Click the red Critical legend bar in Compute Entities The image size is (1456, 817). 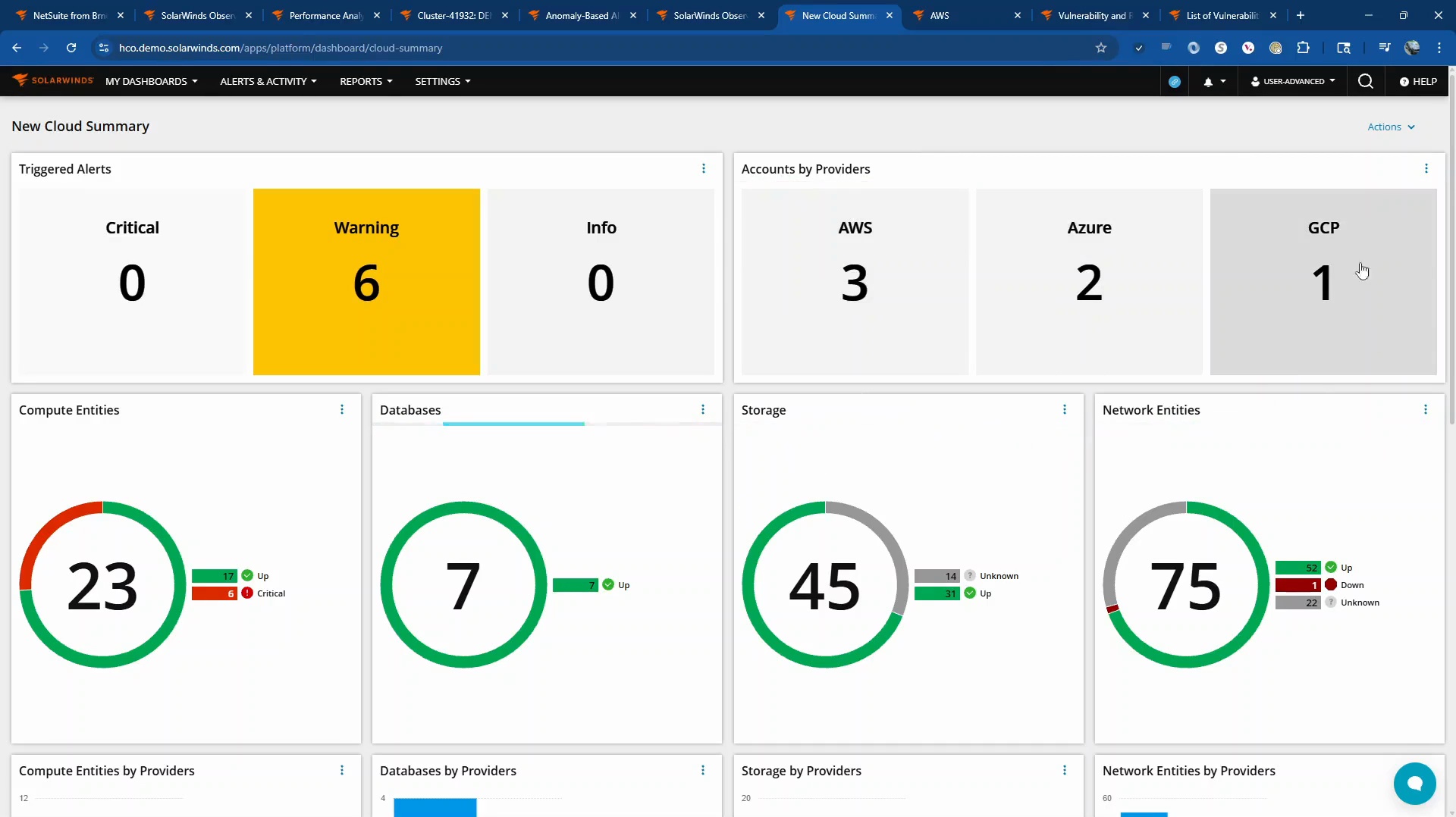click(x=215, y=593)
